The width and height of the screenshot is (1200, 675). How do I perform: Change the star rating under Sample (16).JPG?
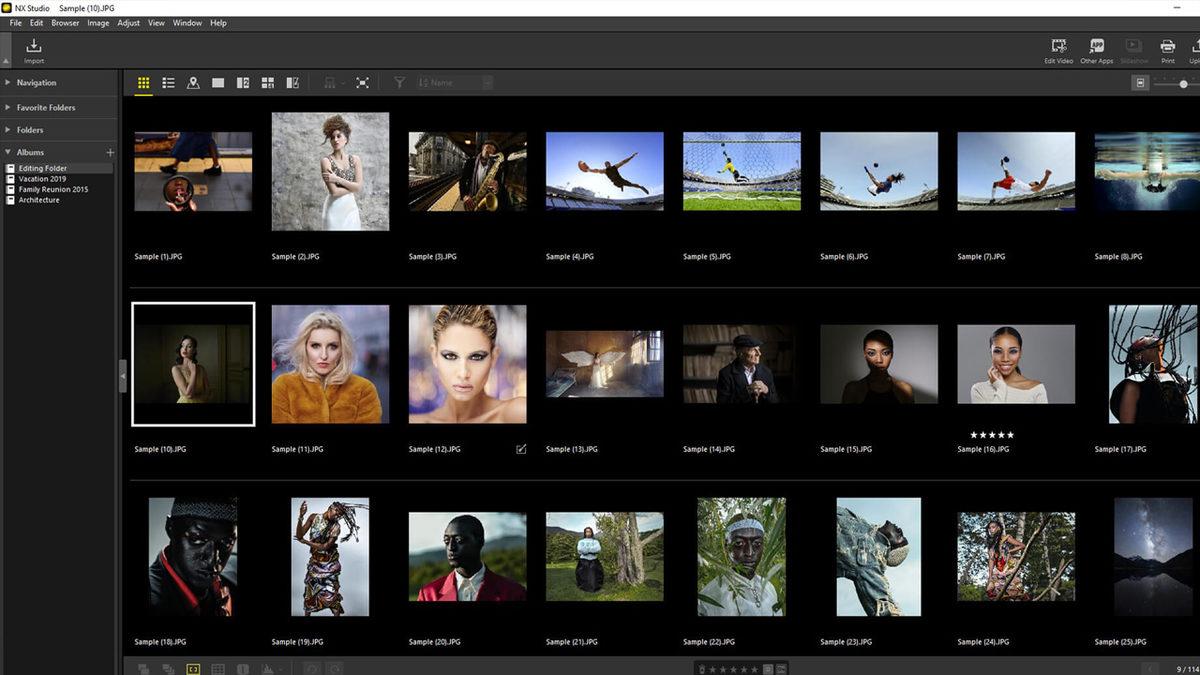click(x=990, y=435)
